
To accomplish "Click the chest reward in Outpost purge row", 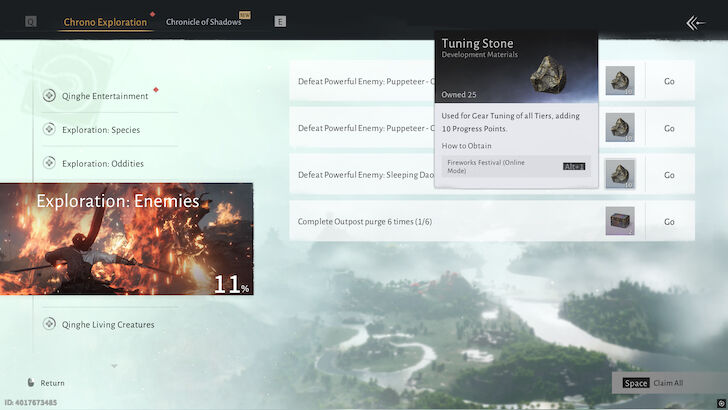I will point(619,221).
